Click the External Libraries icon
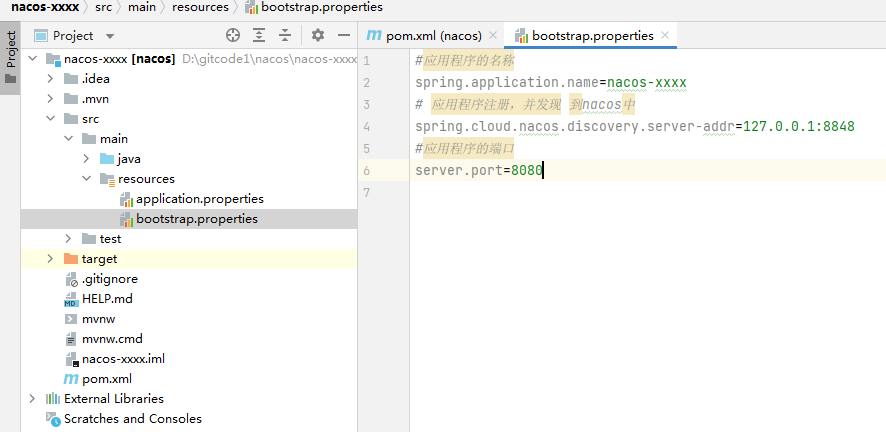Screen dimensions: 886x432 point(53,399)
